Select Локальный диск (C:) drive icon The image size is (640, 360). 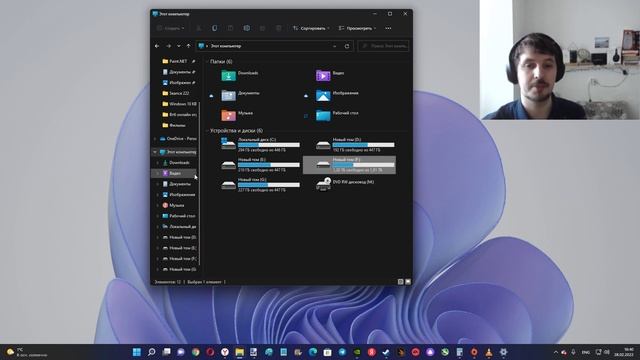click(228, 144)
